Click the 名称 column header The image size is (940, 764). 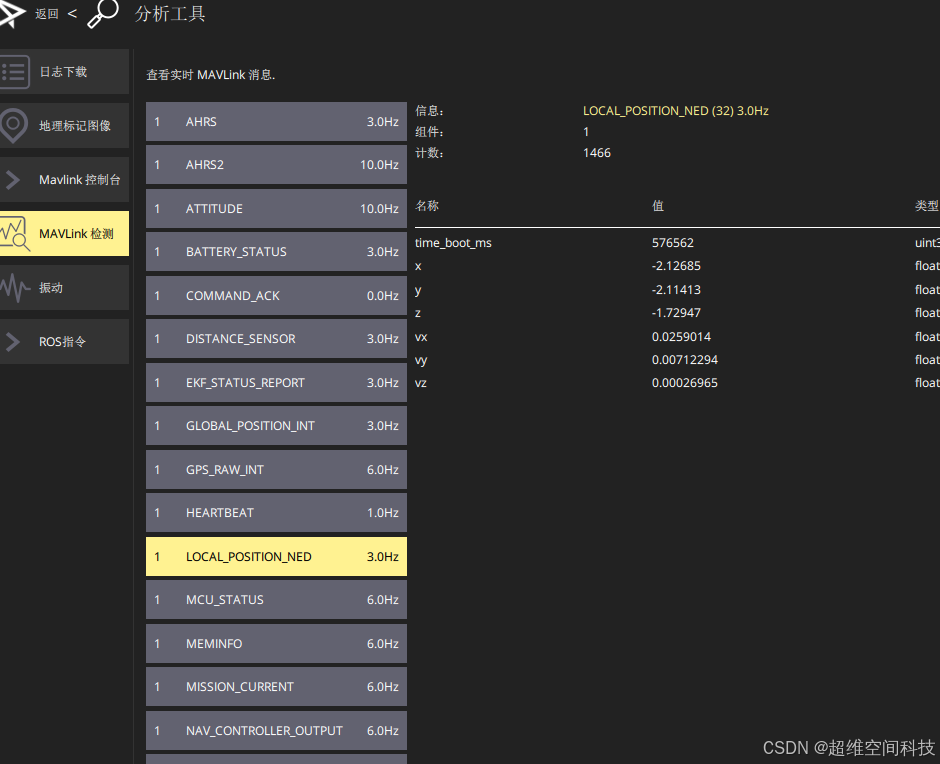point(427,206)
